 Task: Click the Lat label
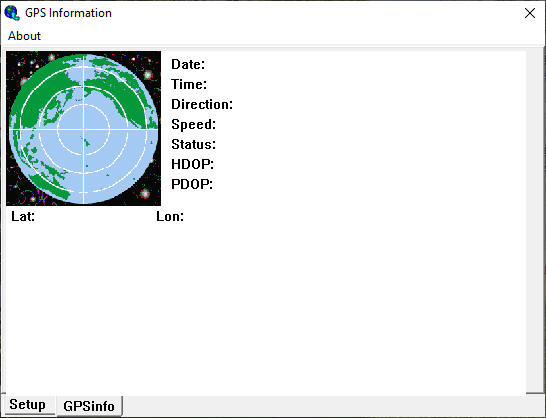(x=23, y=217)
